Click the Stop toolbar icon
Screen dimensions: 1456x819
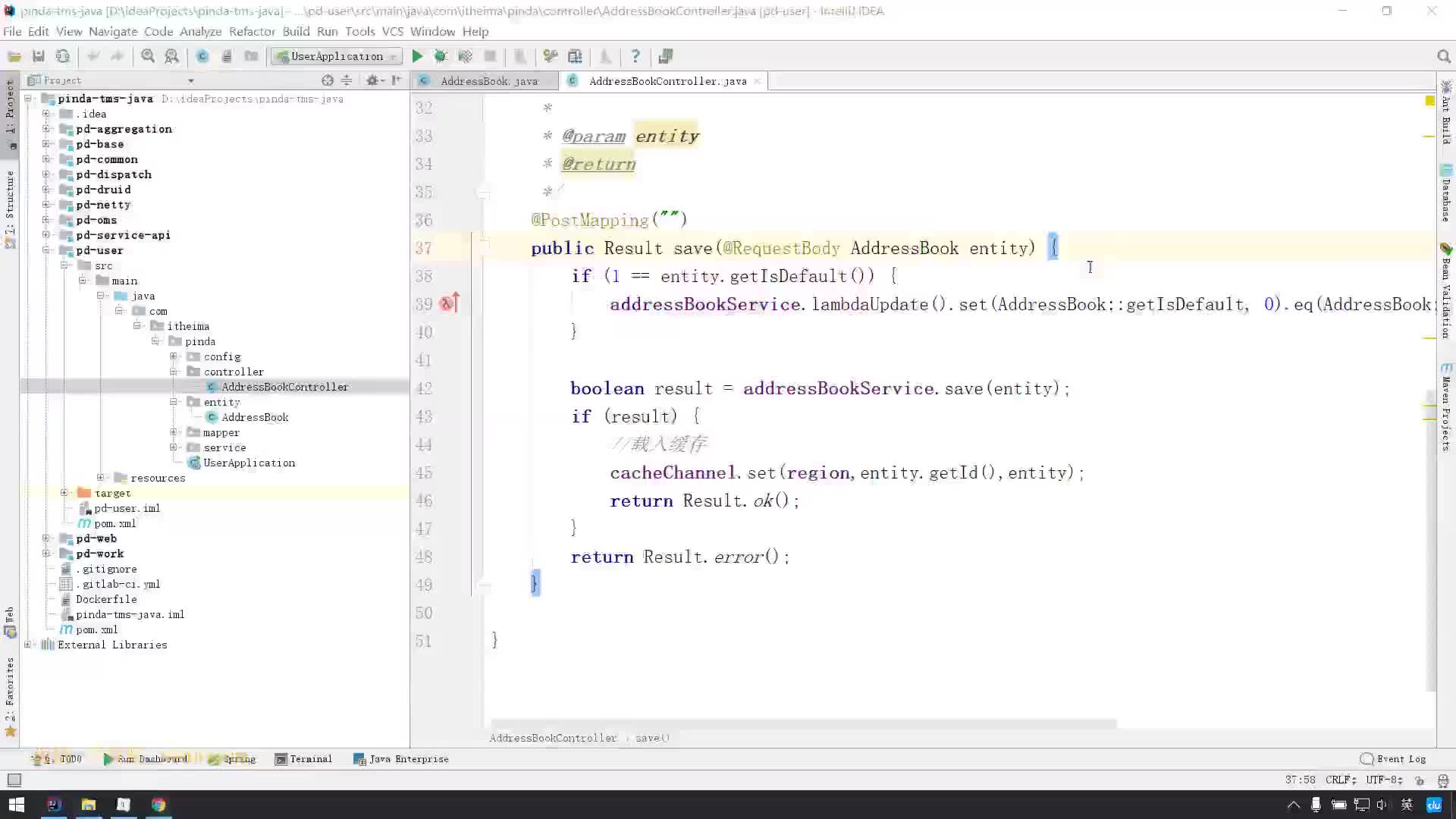click(490, 56)
